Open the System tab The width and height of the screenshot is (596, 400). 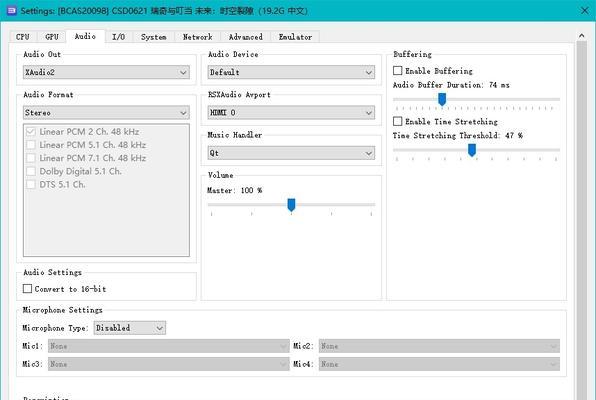(154, 37)
